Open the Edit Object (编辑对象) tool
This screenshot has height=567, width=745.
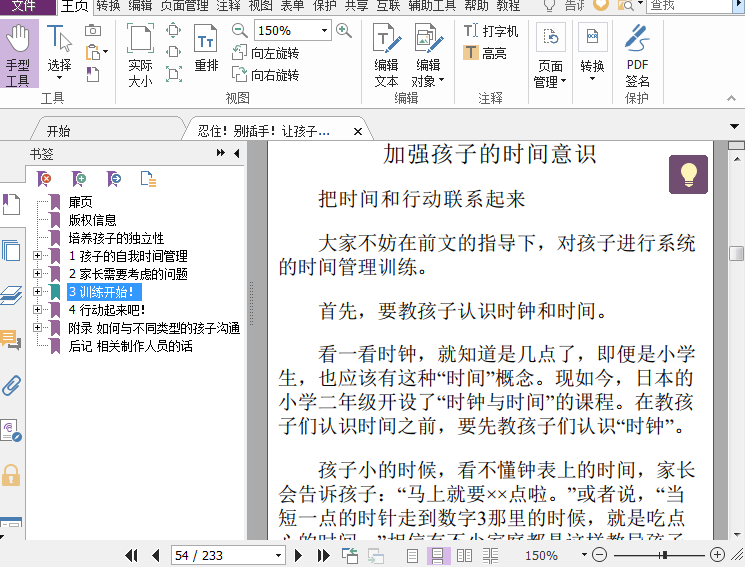click(428, 55)
